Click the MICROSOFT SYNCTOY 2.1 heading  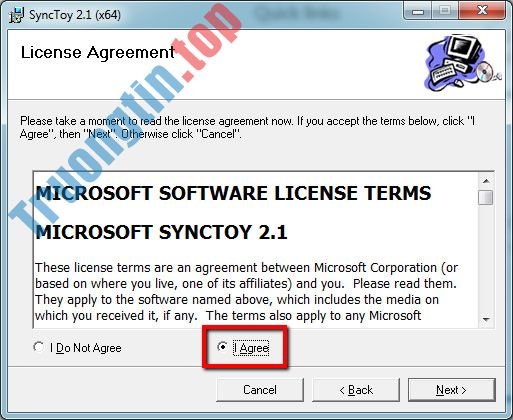[x=161, y=232]
